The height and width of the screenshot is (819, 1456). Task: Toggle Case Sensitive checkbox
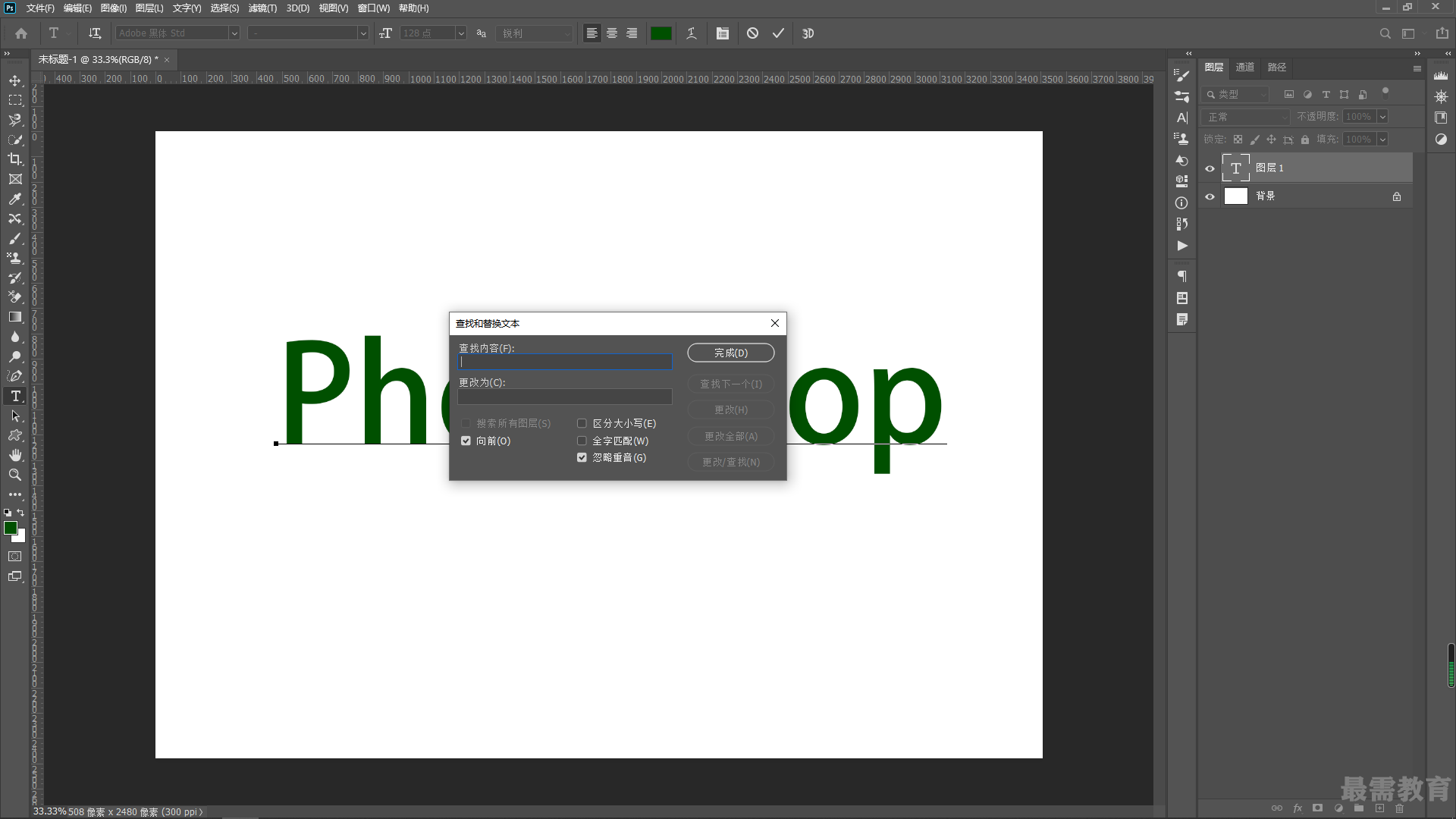coord(582,423)
